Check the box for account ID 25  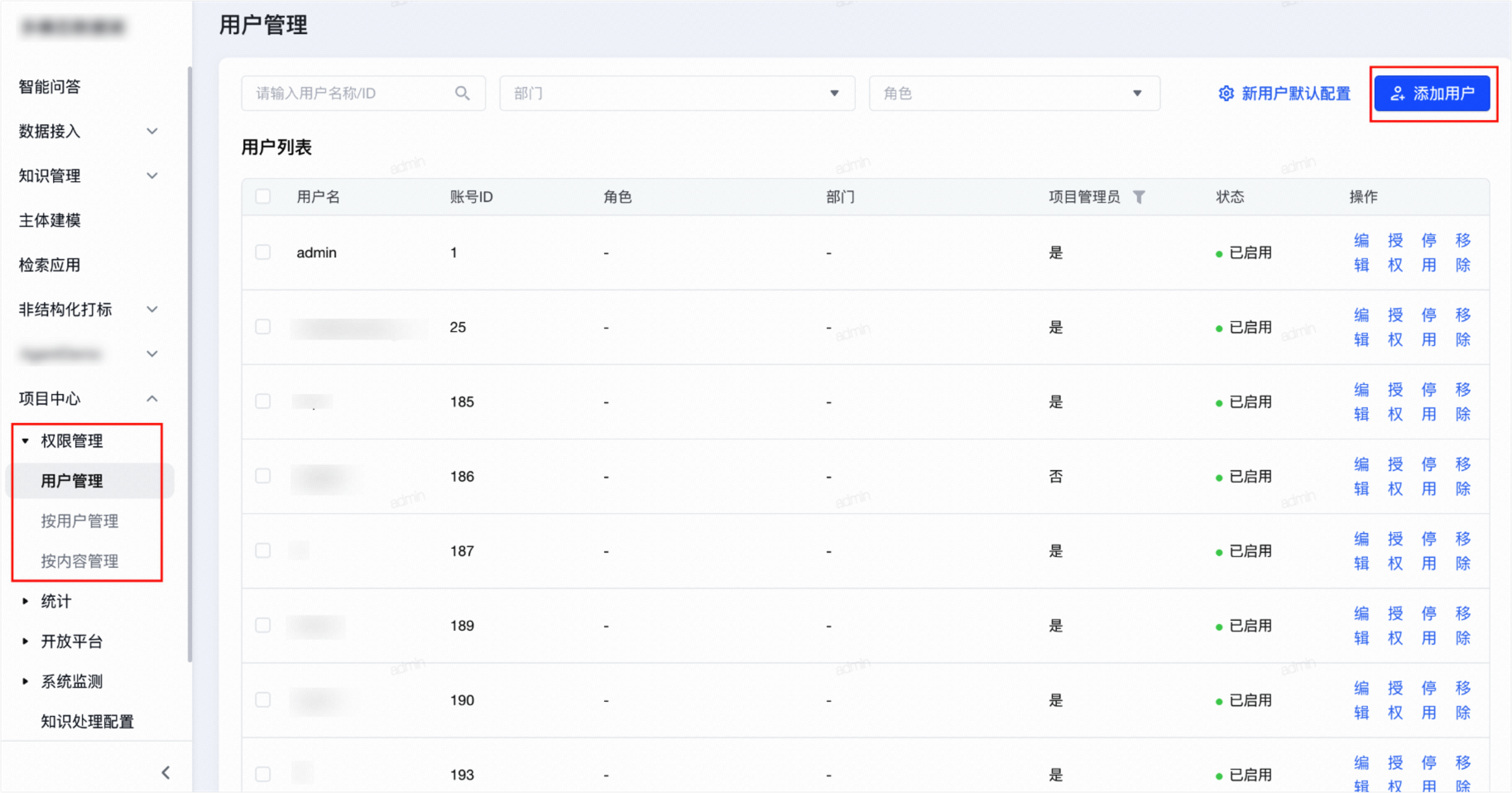pos(263,327)
